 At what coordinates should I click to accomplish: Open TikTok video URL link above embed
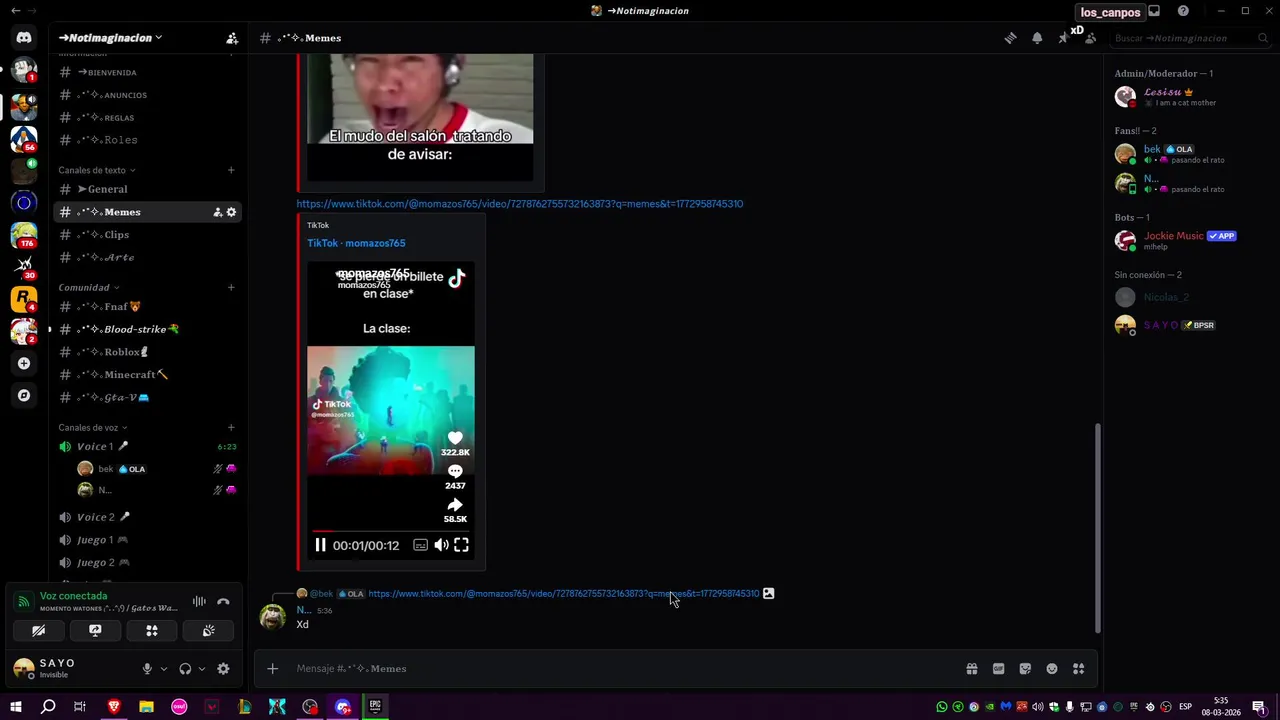519,204
